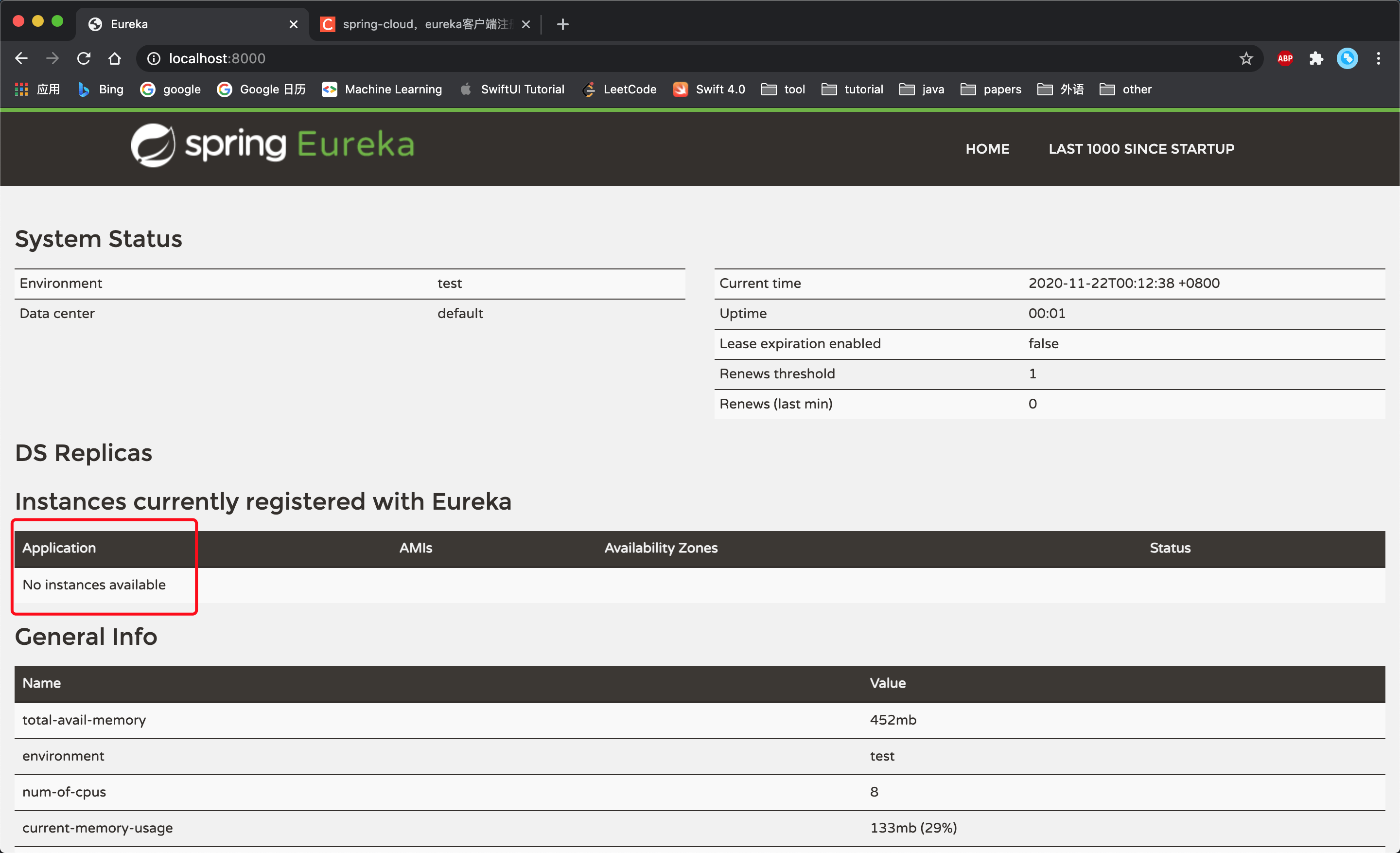Expand the java bookmarks folder
The width and height of the screenshot is (1400, 853).
(922, 89)
